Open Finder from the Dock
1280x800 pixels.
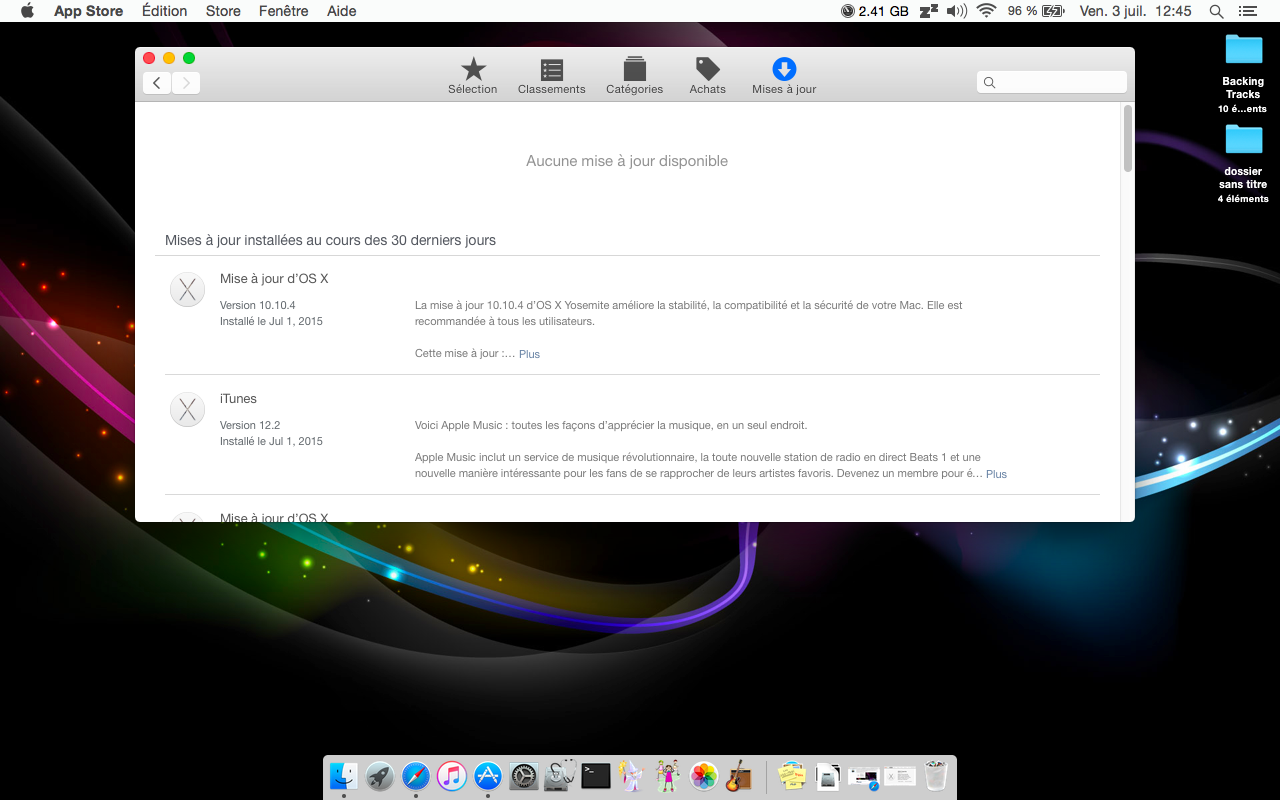[x=344, y=776]
